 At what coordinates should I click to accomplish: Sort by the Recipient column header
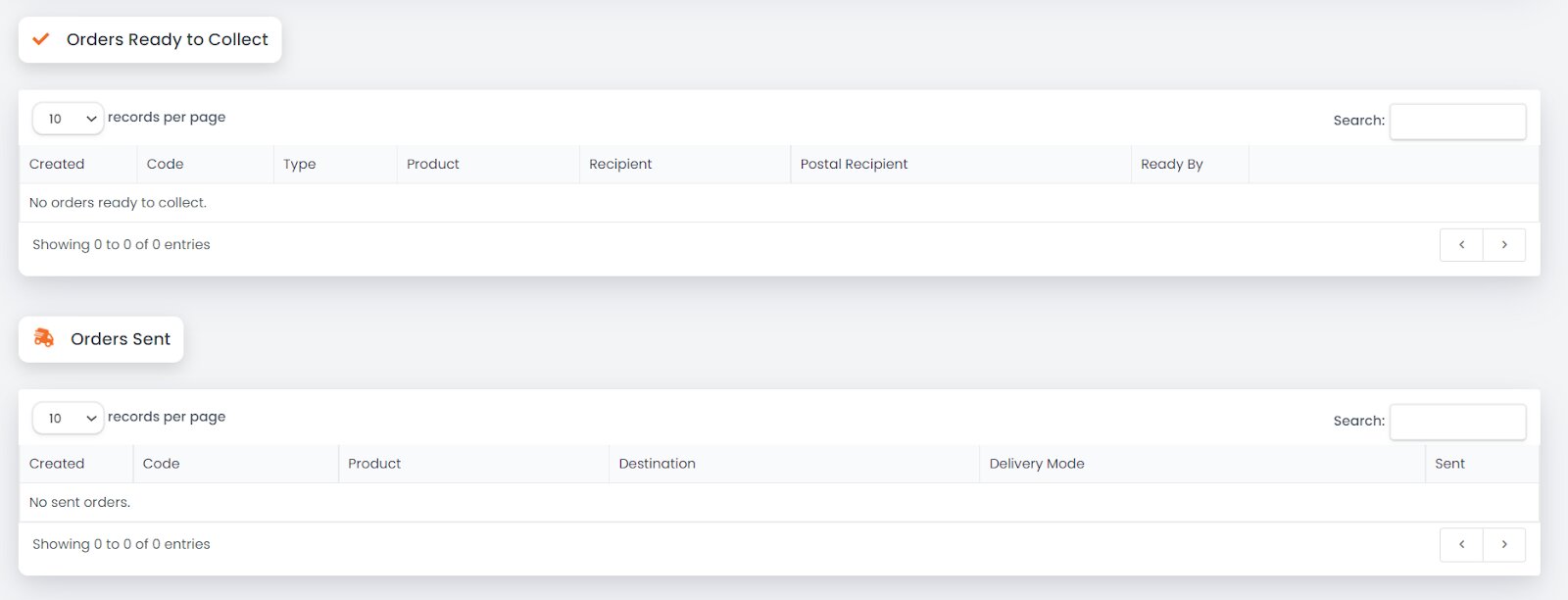[620, 165]
